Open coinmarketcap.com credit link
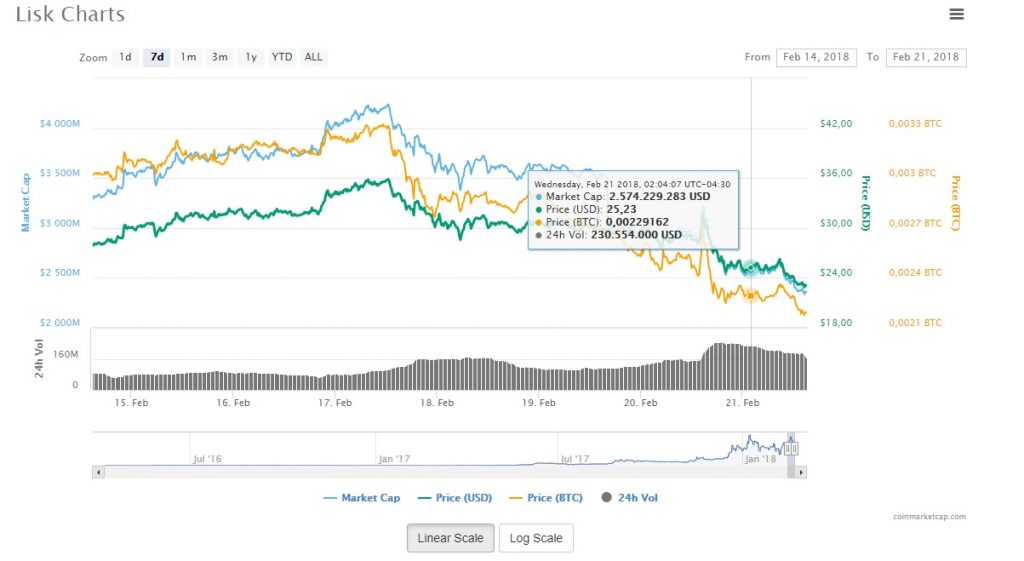 point(929,517)
